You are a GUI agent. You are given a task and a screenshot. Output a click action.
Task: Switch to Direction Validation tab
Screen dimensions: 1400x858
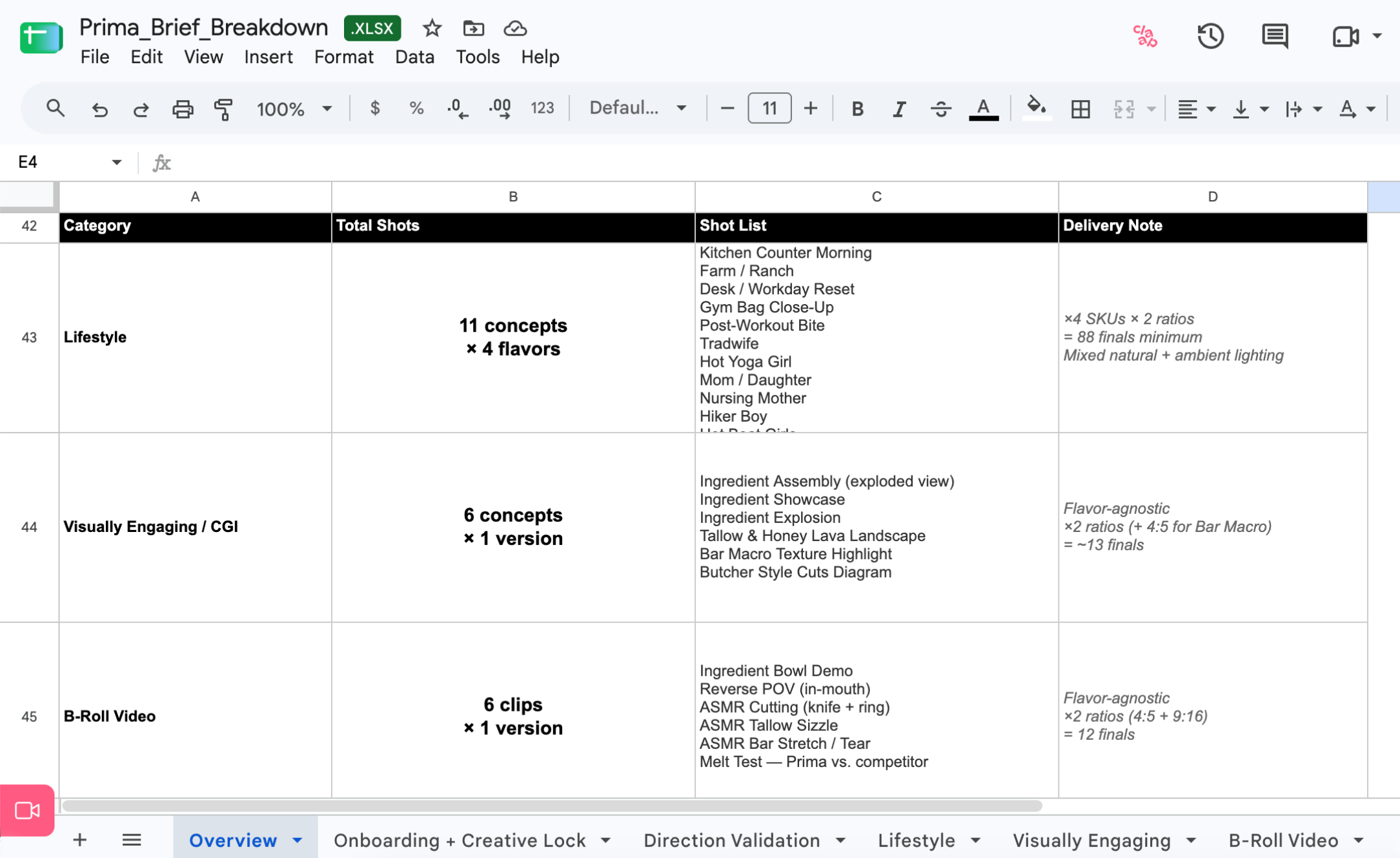tap(731, 840)
